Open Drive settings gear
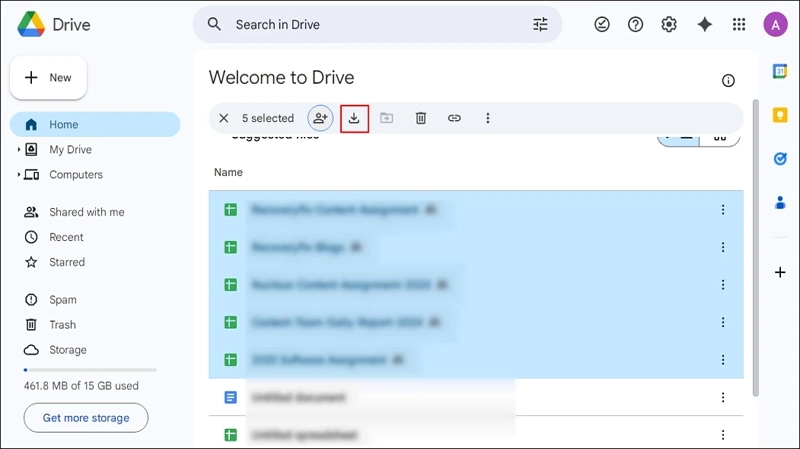The height and width of the screenshot is (449, 800). point(669,24)
